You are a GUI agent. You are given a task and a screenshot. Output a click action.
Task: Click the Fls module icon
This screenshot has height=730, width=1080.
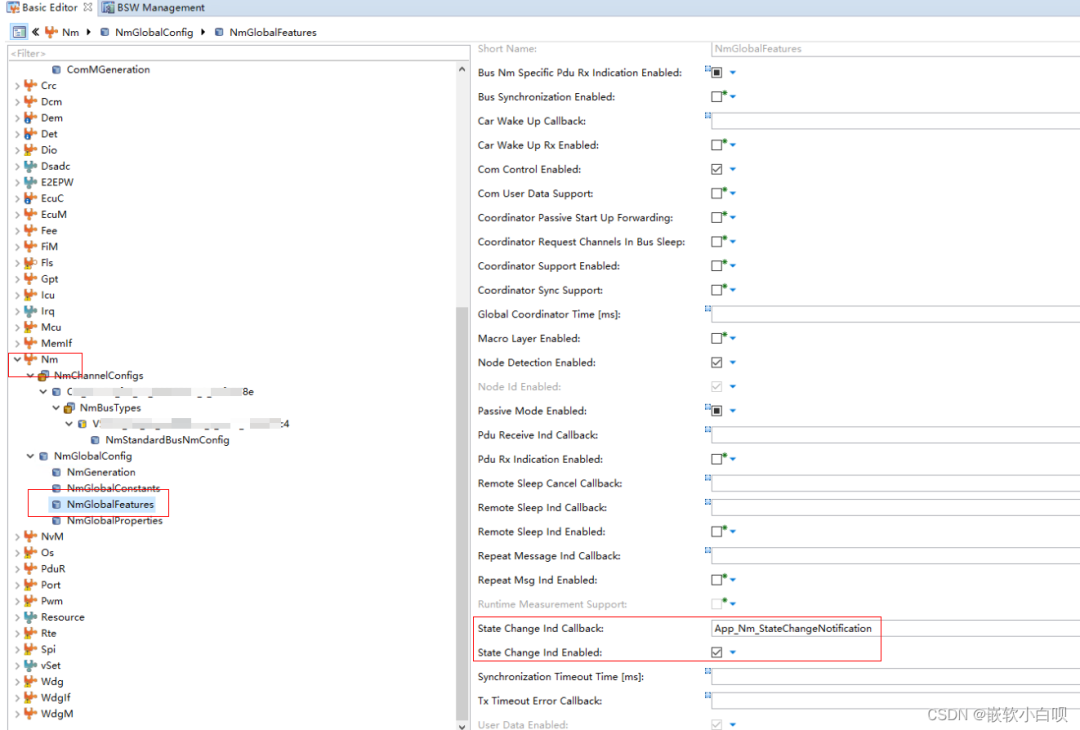(30, 262)
